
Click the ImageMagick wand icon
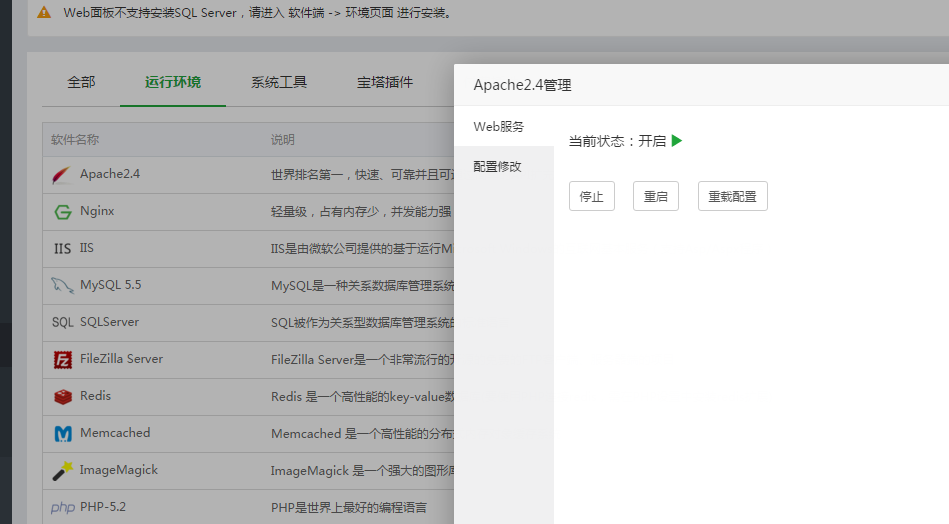click(62, 470)
